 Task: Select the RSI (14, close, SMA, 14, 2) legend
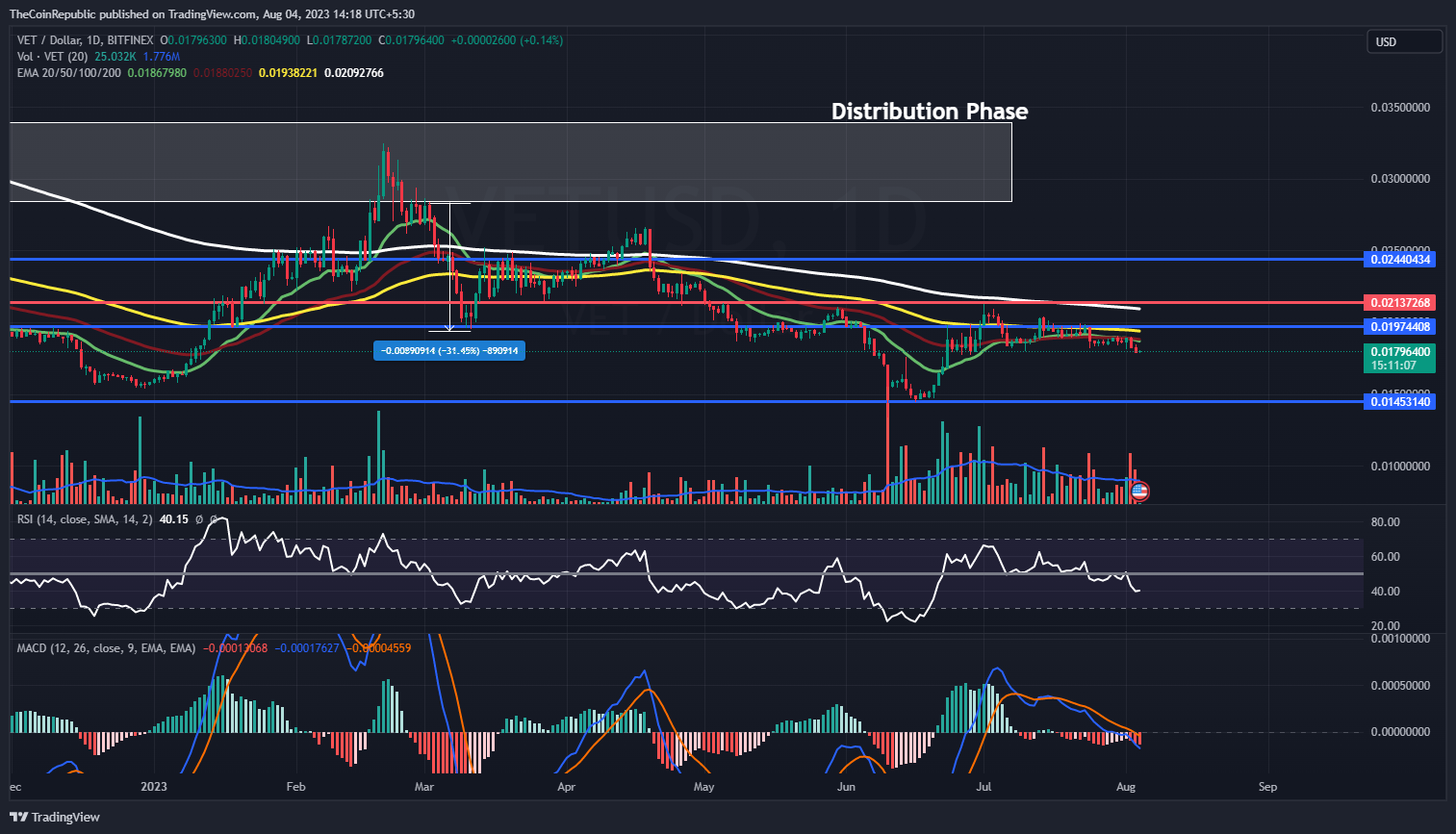pos(85,519)
